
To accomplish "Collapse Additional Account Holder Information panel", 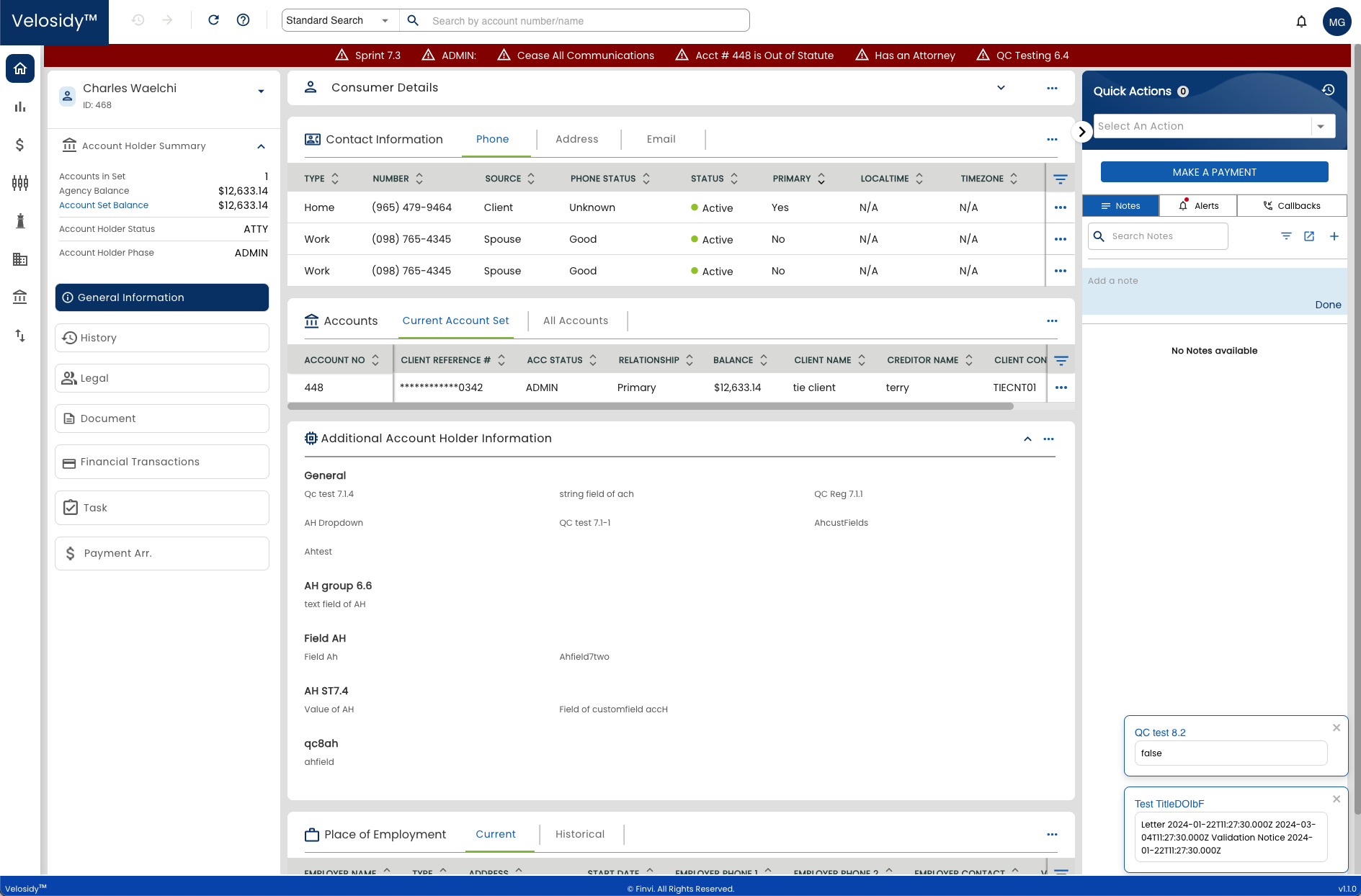I will pos(1027,438).
